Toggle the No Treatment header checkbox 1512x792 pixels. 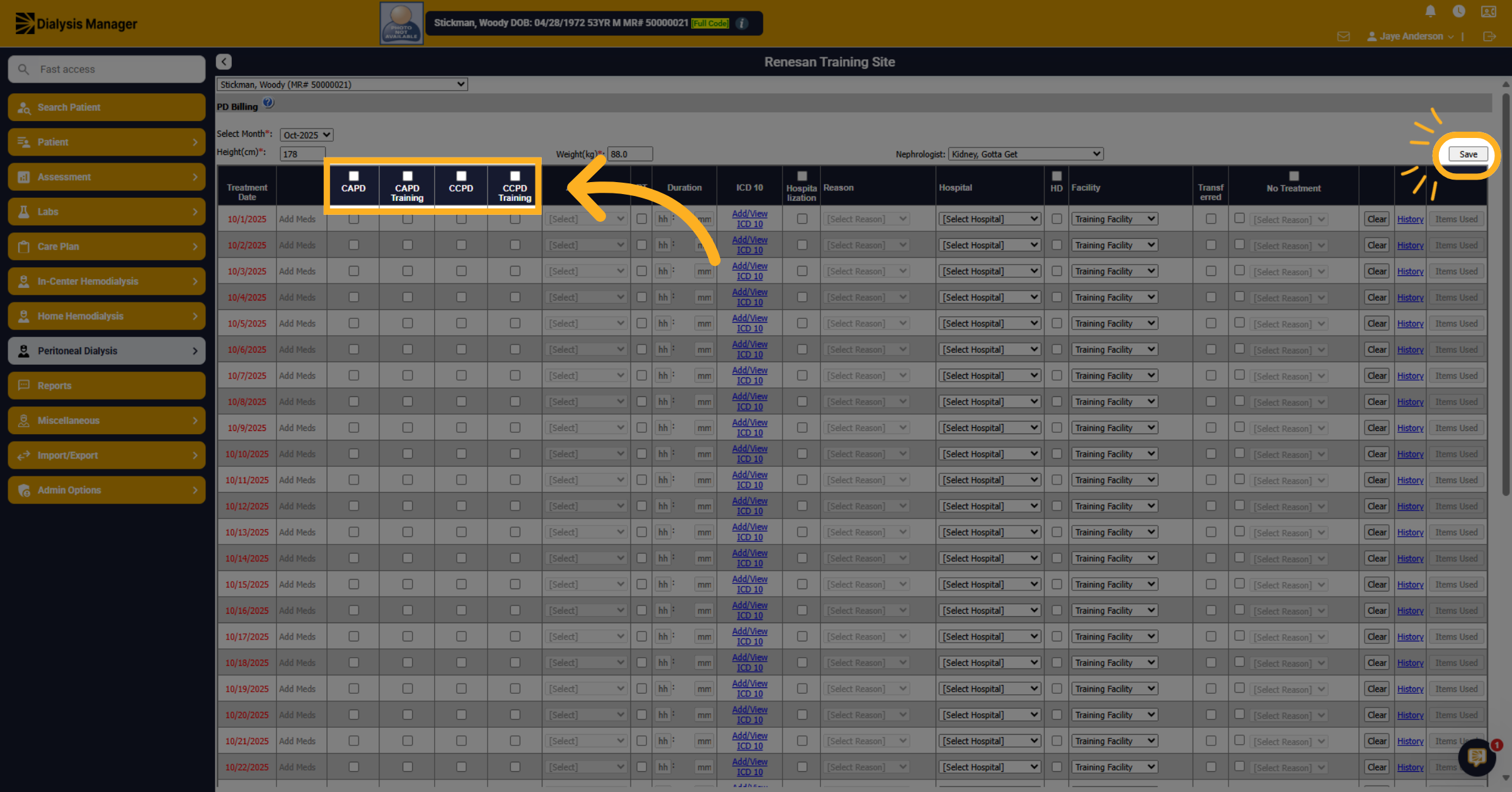tap(1293, 176)
